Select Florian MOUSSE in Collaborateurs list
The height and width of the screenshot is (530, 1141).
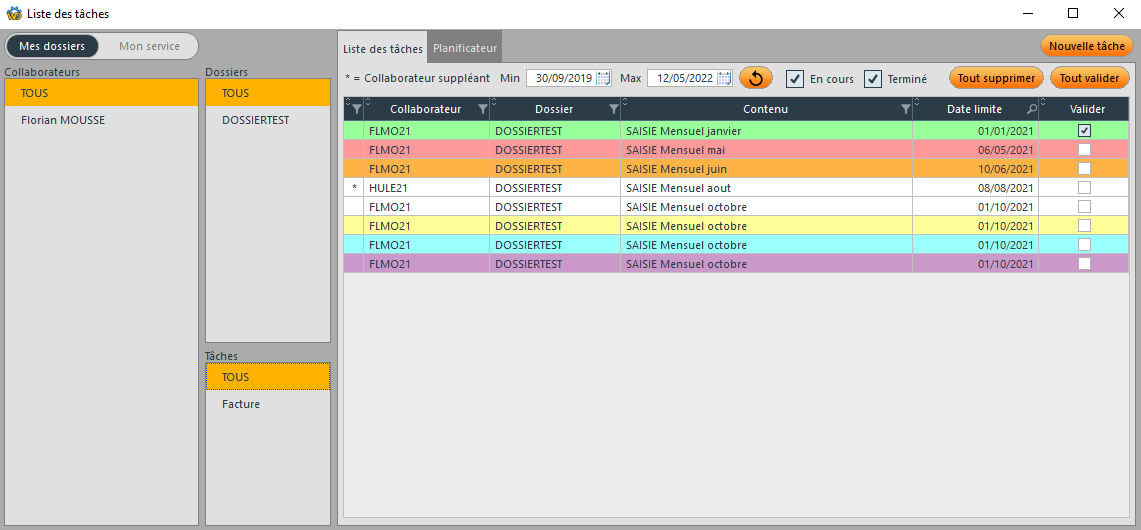pos(63,120)
